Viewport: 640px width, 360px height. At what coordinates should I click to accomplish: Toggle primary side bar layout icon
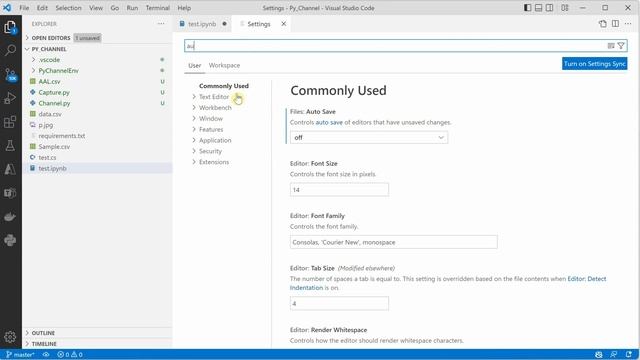coord(527,8)
